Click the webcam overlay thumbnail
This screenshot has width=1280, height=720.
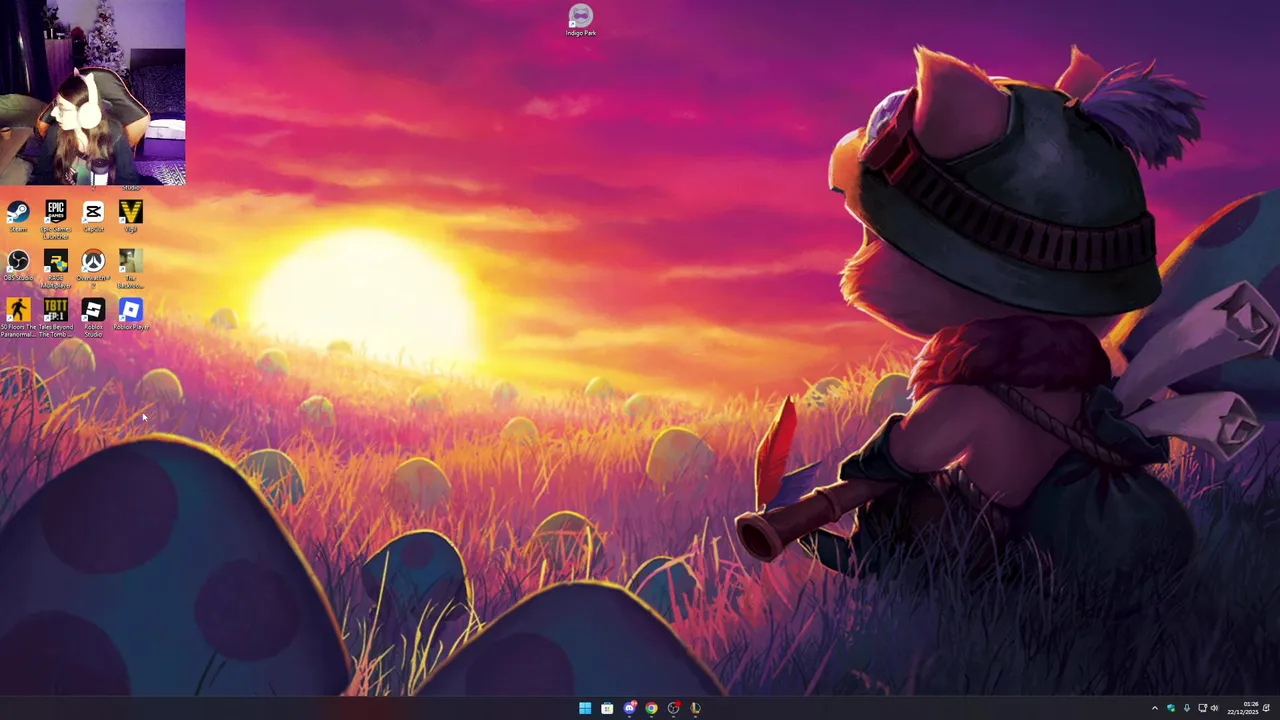point(92,93)
